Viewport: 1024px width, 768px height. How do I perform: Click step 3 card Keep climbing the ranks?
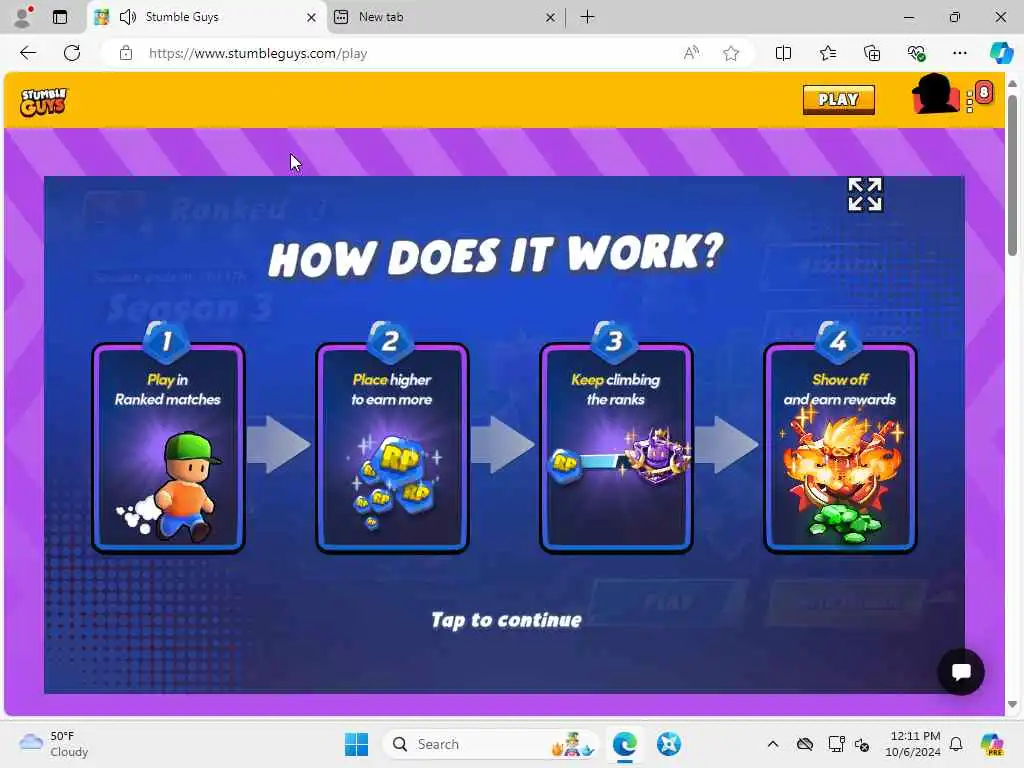click(616, 448)
